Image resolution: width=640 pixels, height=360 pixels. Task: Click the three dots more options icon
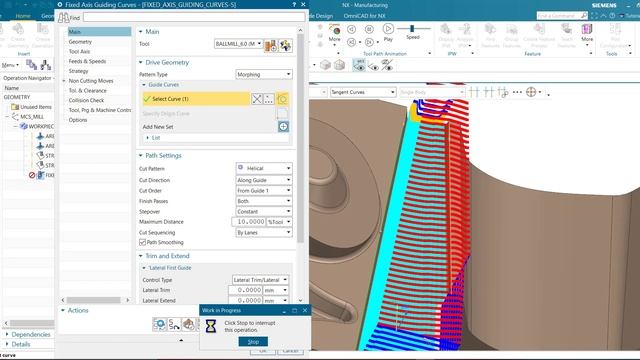(x=517, y=92)
